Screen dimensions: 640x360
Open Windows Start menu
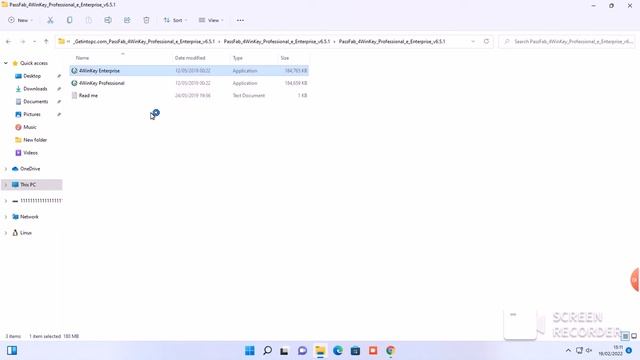click(249, 351)
